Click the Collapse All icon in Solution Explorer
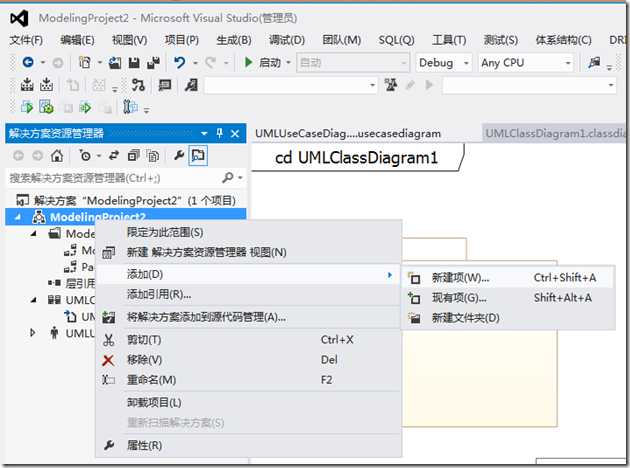 point(133,155)
